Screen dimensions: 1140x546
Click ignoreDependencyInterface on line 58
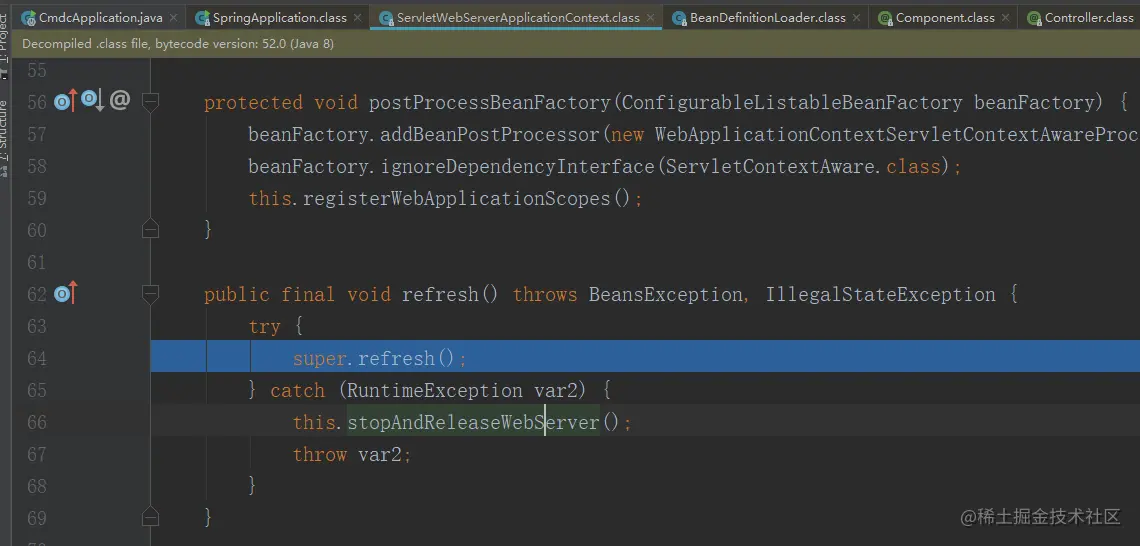tap(518, 166)
